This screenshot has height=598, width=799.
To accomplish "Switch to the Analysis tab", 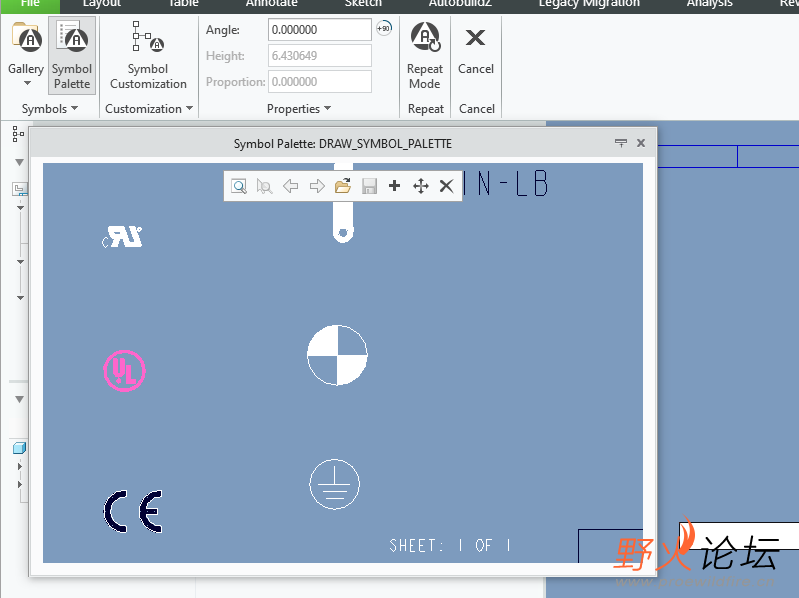I will pyautogui.click(x=709, y=4).
